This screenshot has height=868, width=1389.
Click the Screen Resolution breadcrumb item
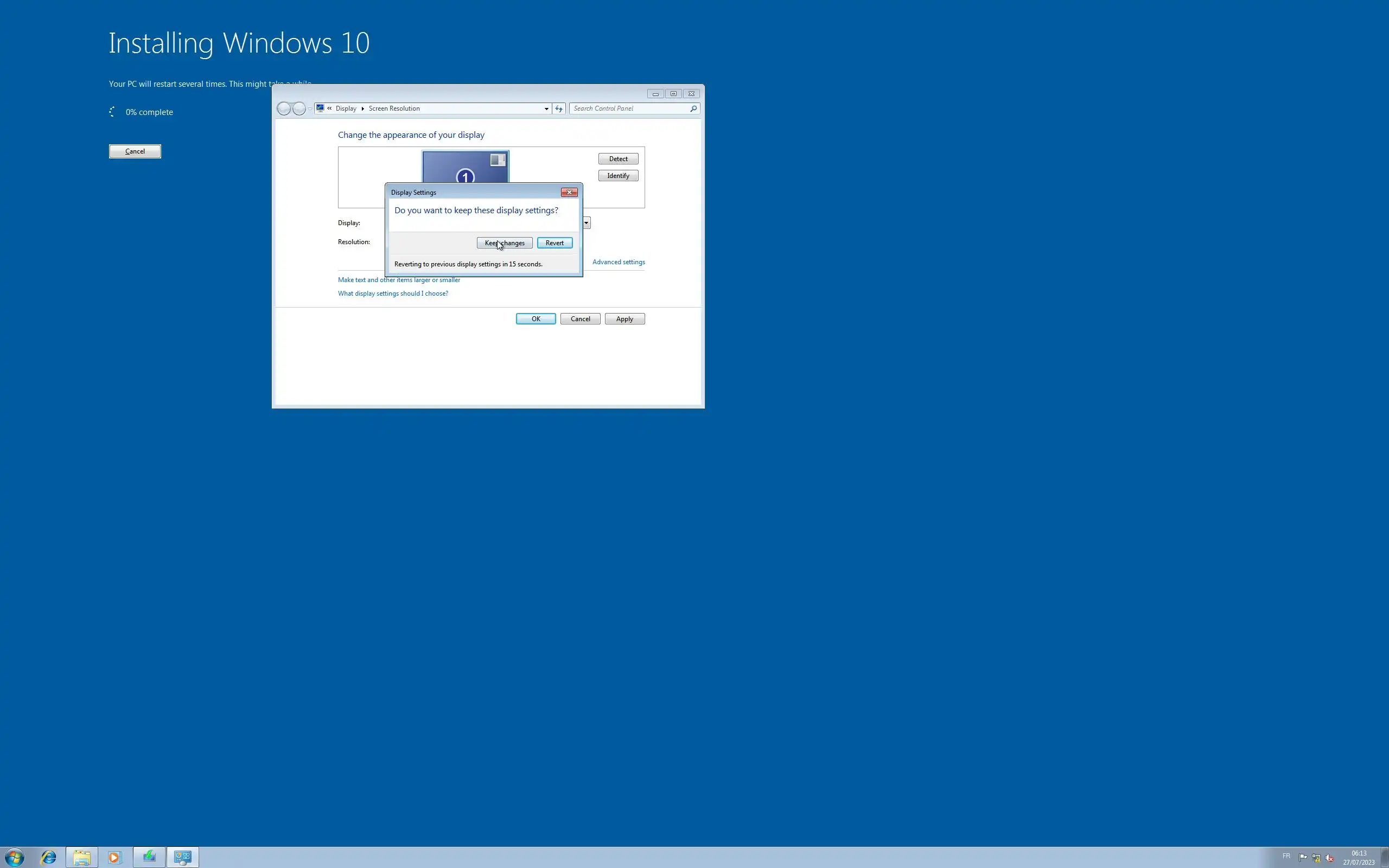tap(394, 108)
